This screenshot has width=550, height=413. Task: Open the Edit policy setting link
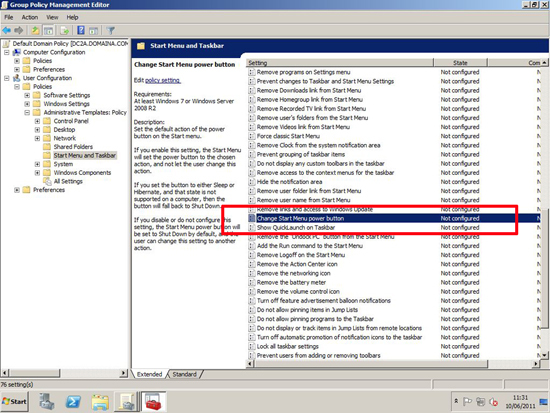pos(163,80)
